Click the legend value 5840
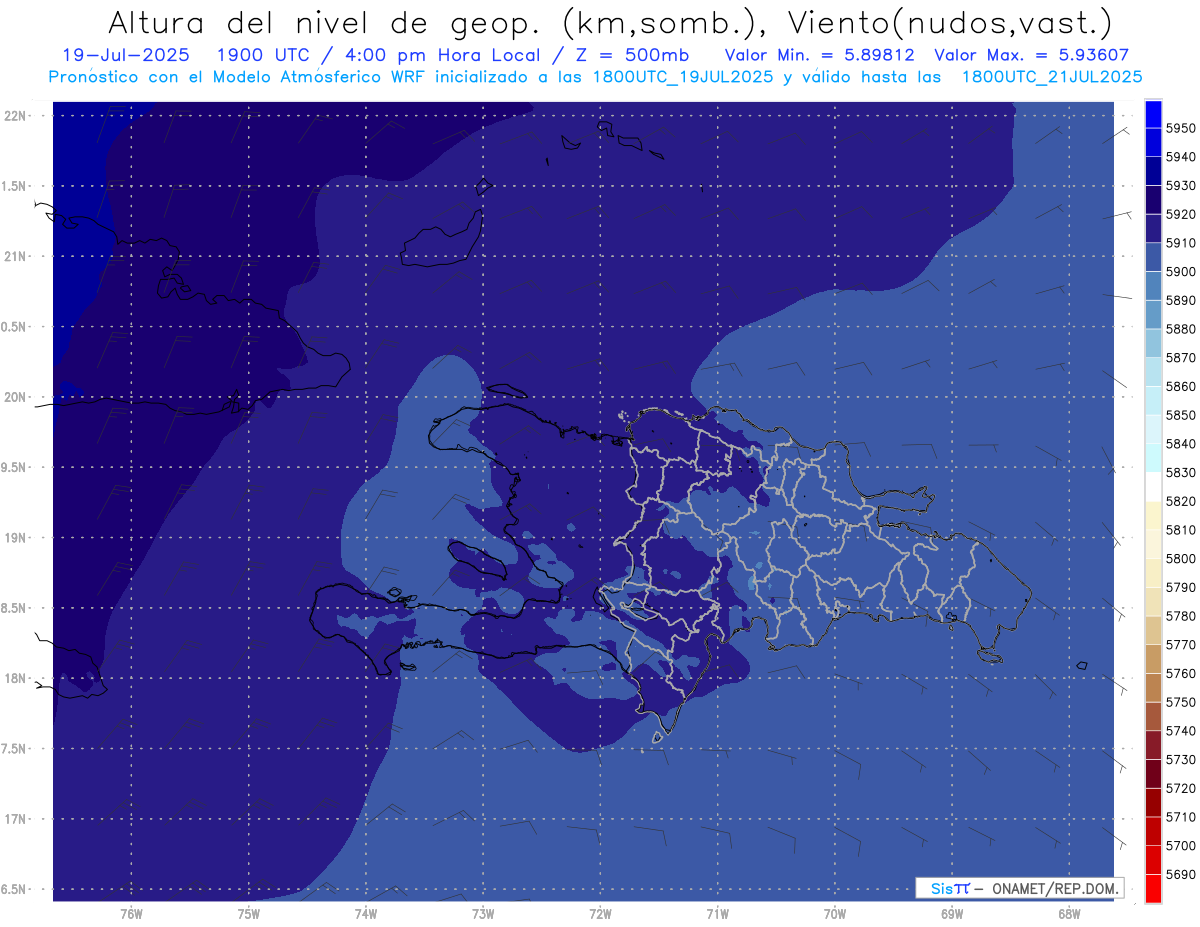The height and width of the screenshot is (927, 1200). (1180, 444)
